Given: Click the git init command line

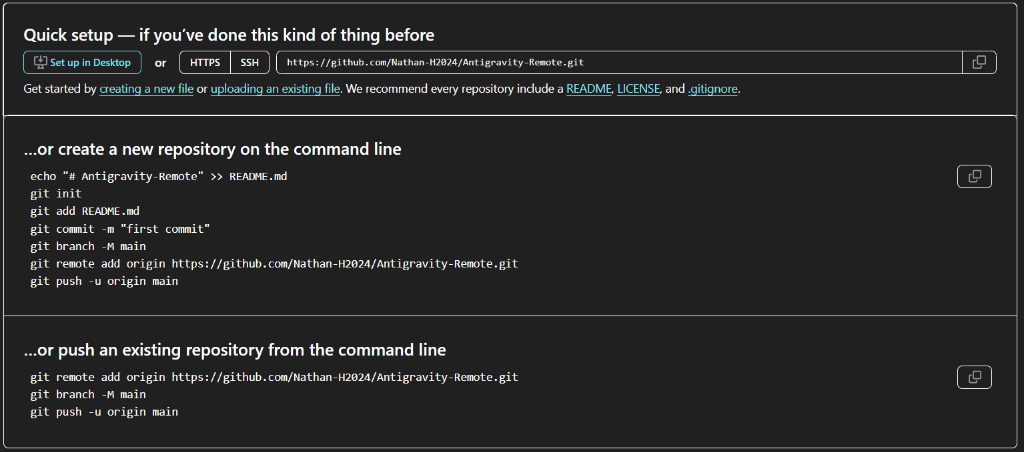Looking at the screenshot, I should [x=56, y=194].
